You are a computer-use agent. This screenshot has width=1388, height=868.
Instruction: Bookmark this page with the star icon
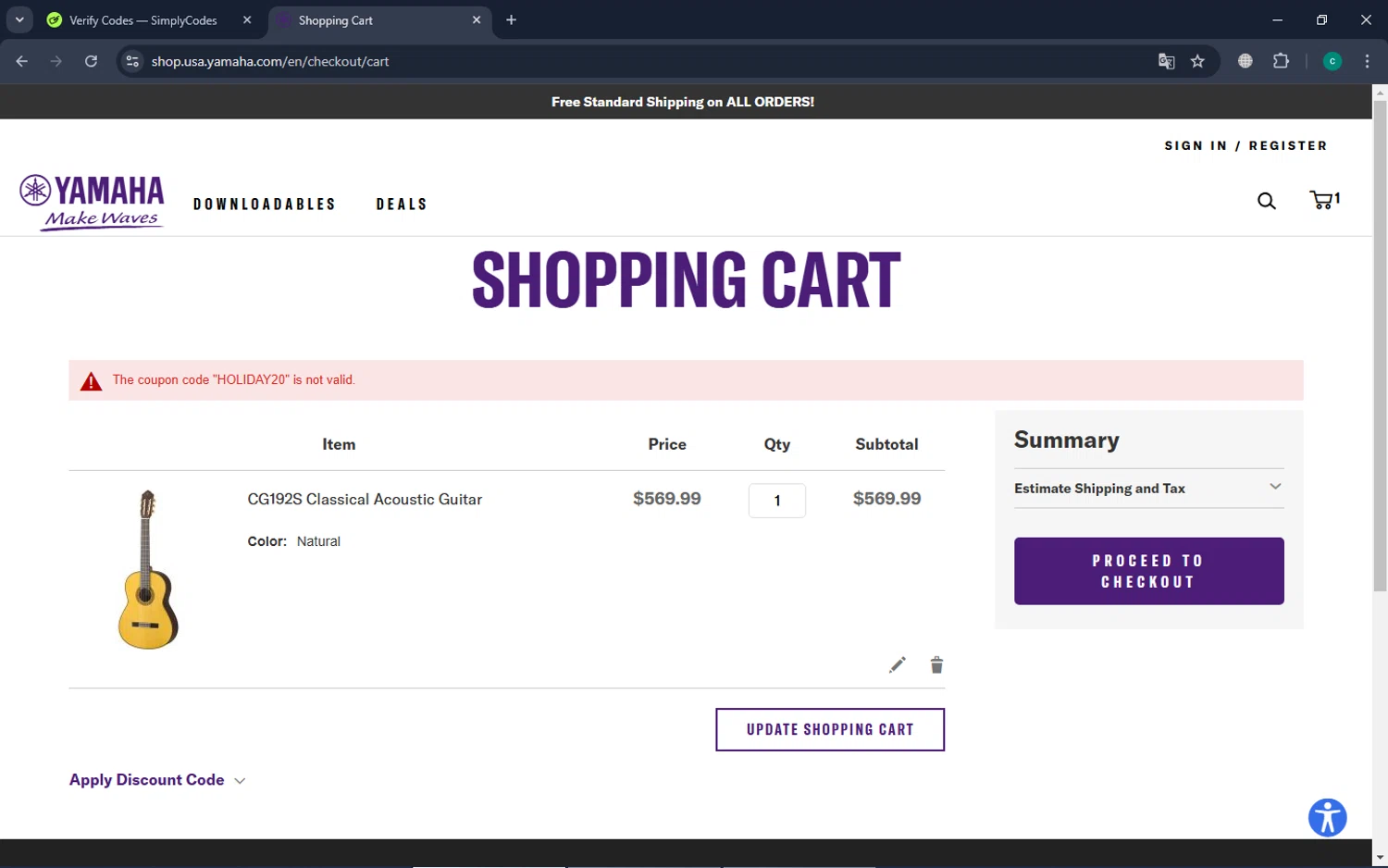1197,61
